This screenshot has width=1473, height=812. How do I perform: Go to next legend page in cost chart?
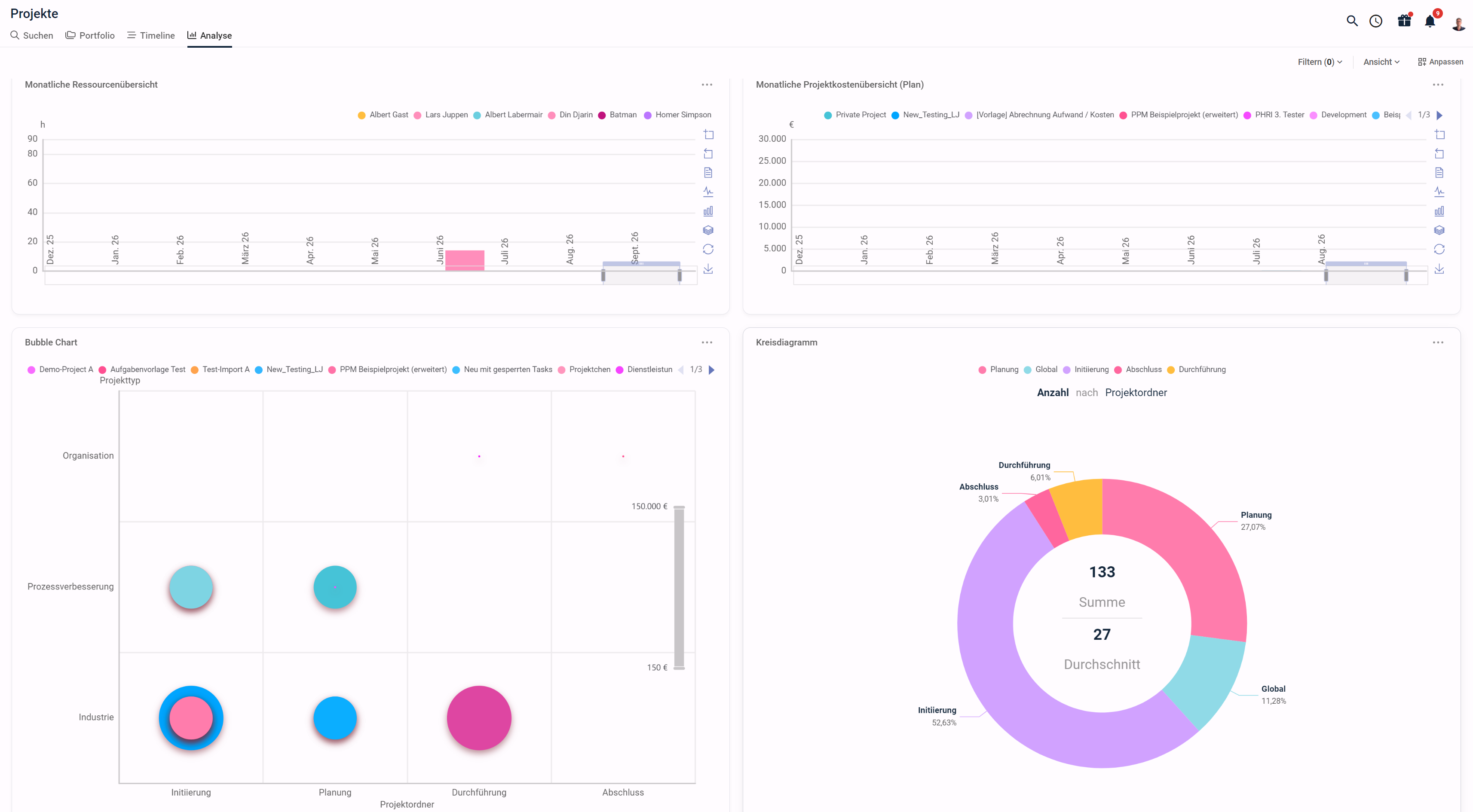[1440, 116]
